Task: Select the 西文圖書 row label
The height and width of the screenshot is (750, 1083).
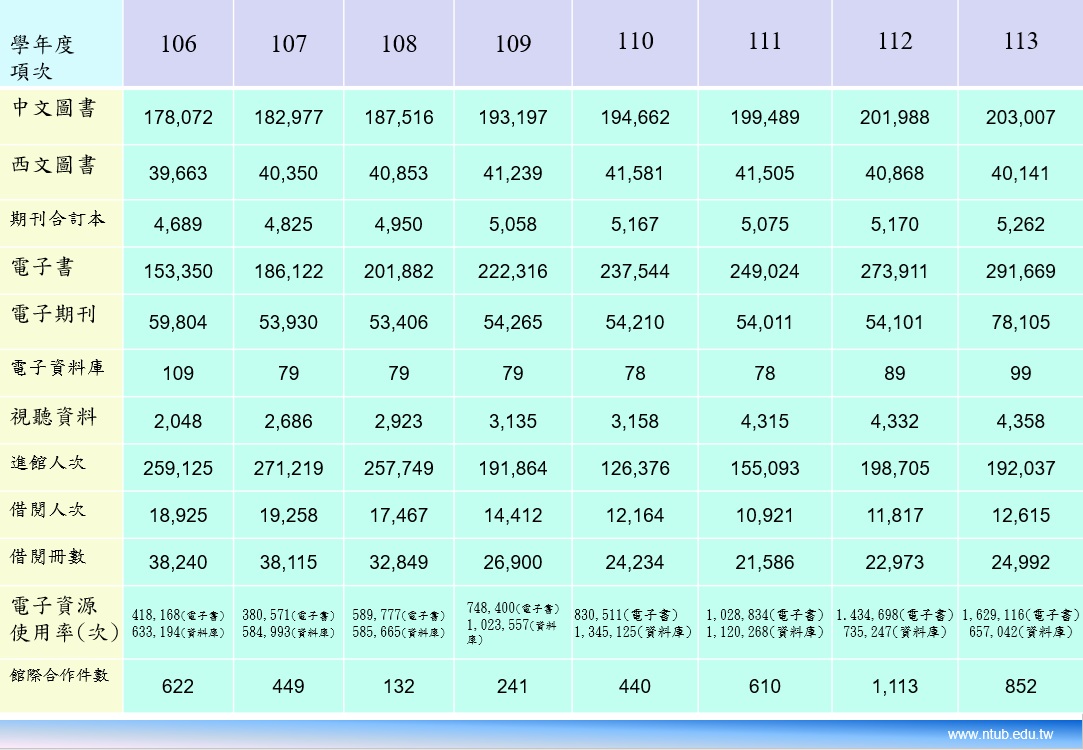Action: [x=54, y=166]
